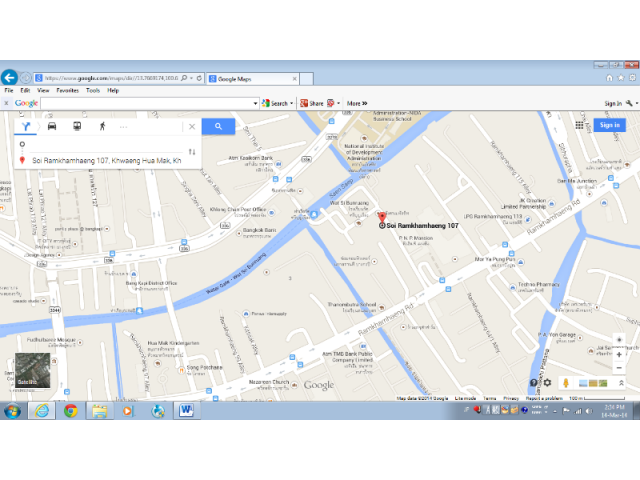Open the Favorites menu
The height and width of the screenshot is (480, 640).
67,90
